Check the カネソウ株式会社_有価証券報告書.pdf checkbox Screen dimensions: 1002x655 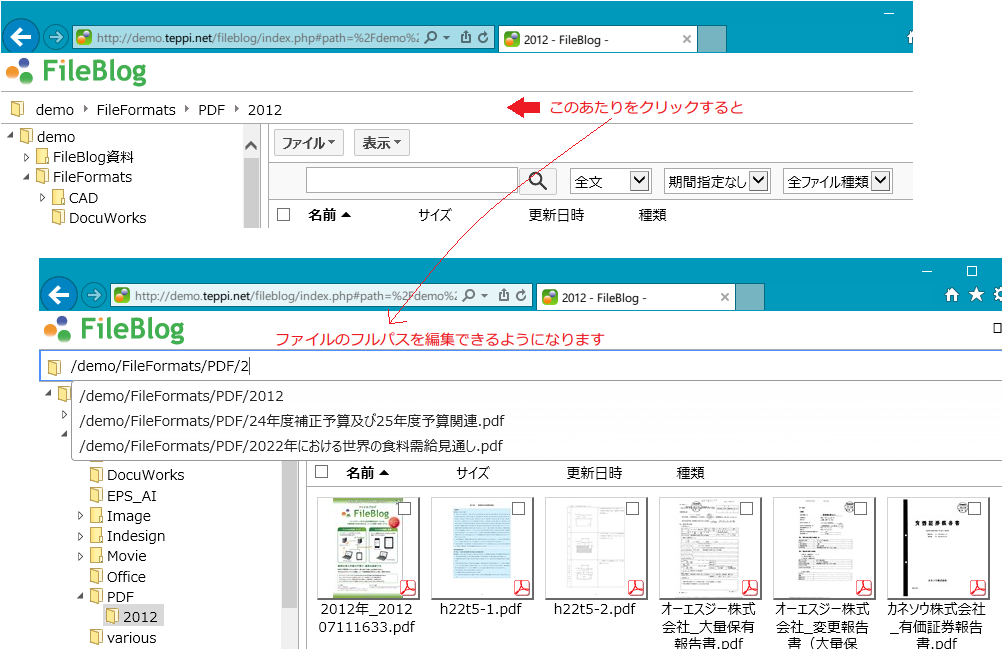click(975, 508)
